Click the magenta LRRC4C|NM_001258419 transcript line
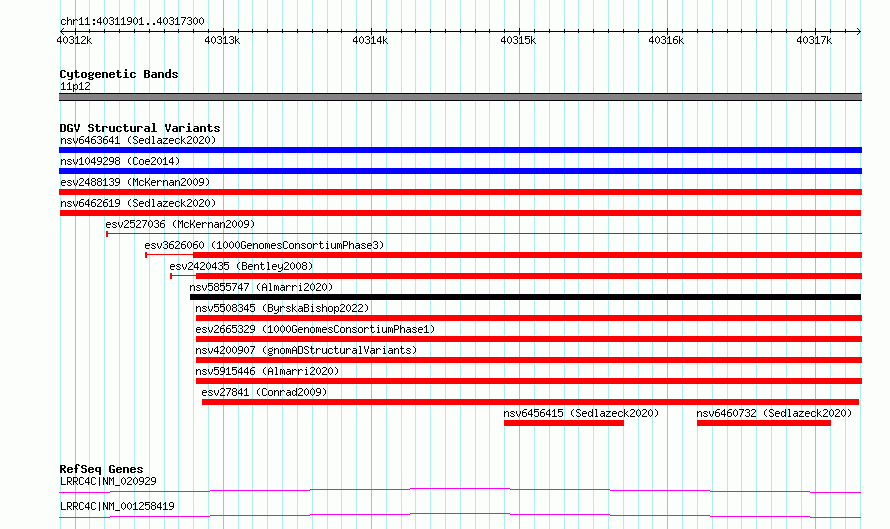This screenshot has height=529, width=890. (x=460, y=515)
